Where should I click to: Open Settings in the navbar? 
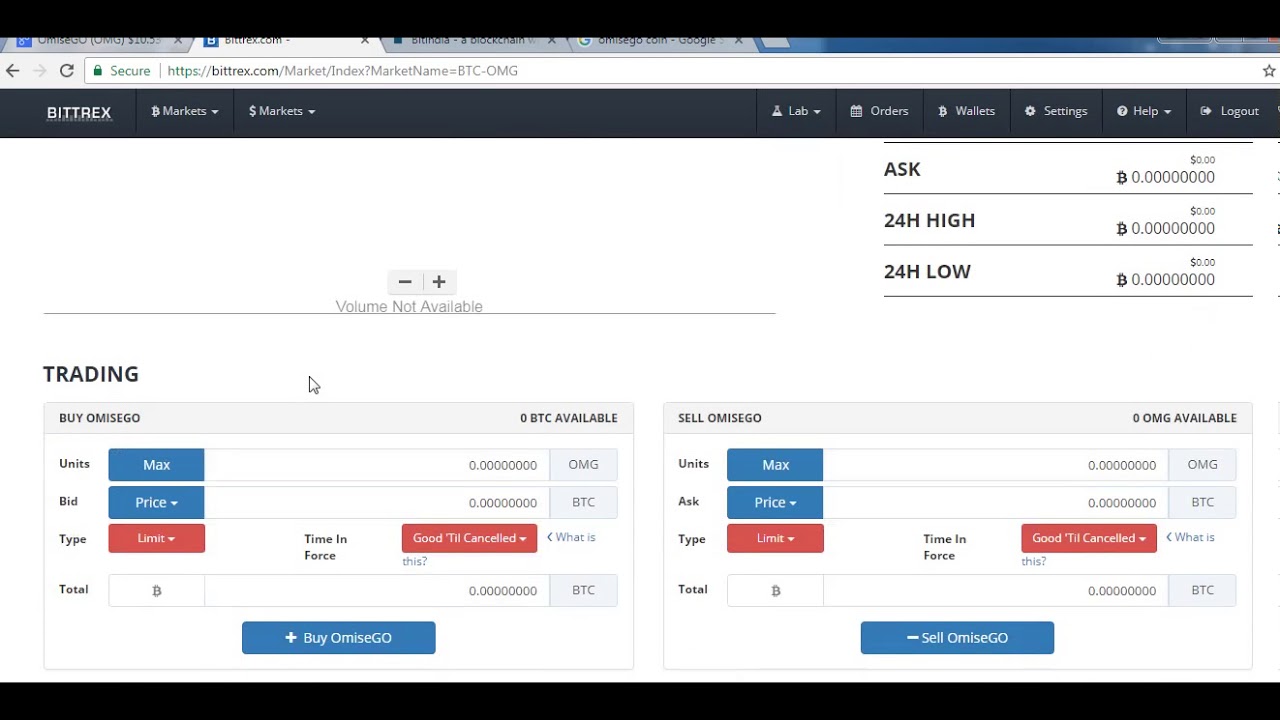[1056, 111]
